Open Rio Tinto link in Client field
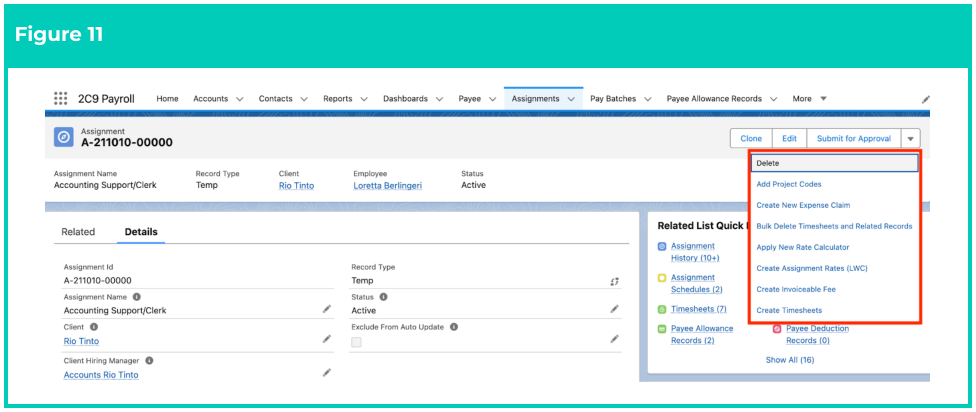Image resolution: width=976 pixels, height=412 pixels. (x=81, y=341)
